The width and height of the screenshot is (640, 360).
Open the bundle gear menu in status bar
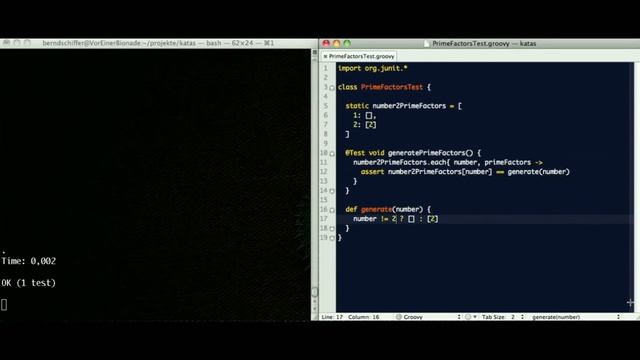coord(471,317)
